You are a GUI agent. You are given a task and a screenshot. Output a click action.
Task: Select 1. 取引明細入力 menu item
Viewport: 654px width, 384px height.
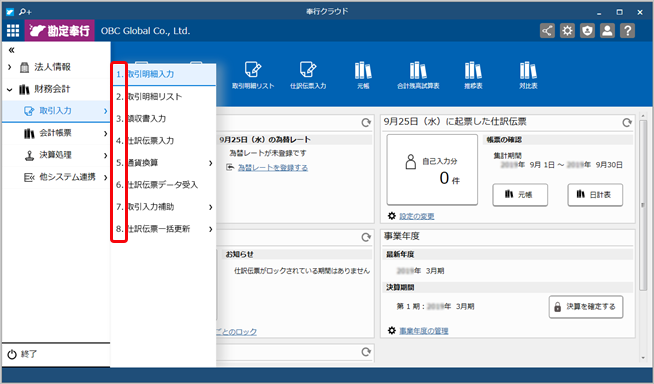(x=164, y=75)
